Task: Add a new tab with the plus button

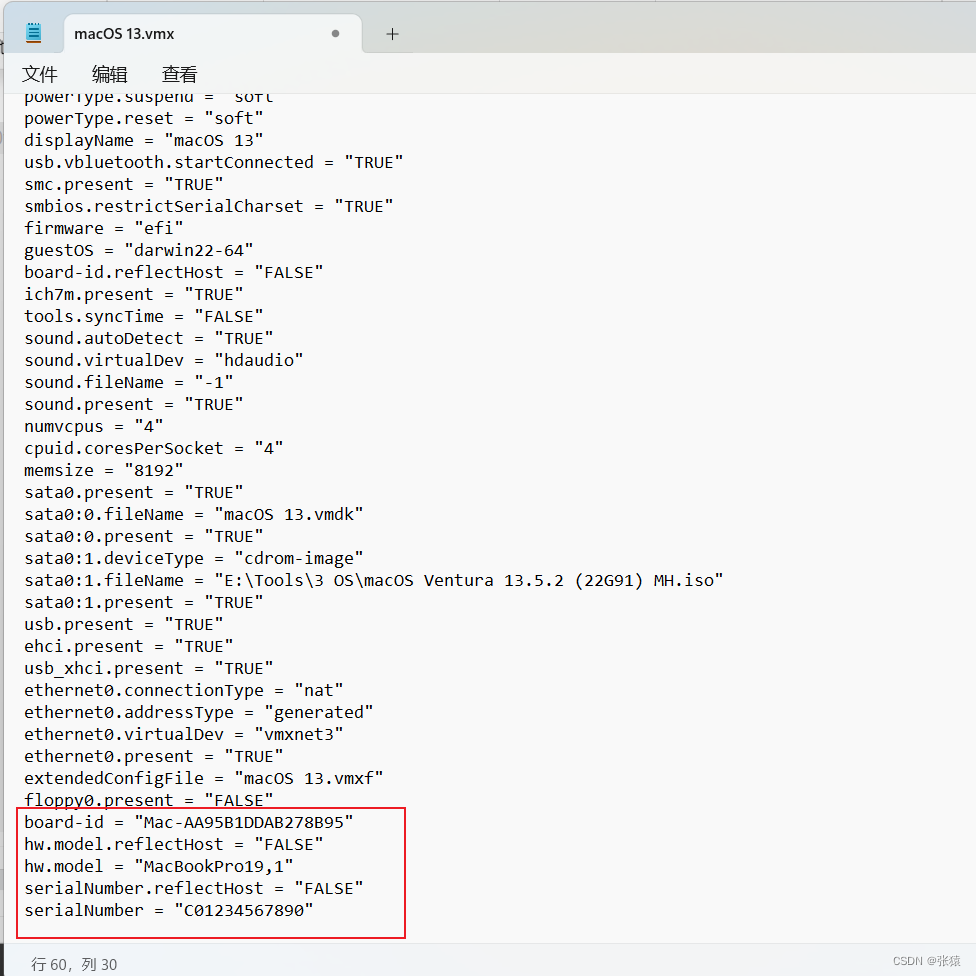Action: pos(392,34)
